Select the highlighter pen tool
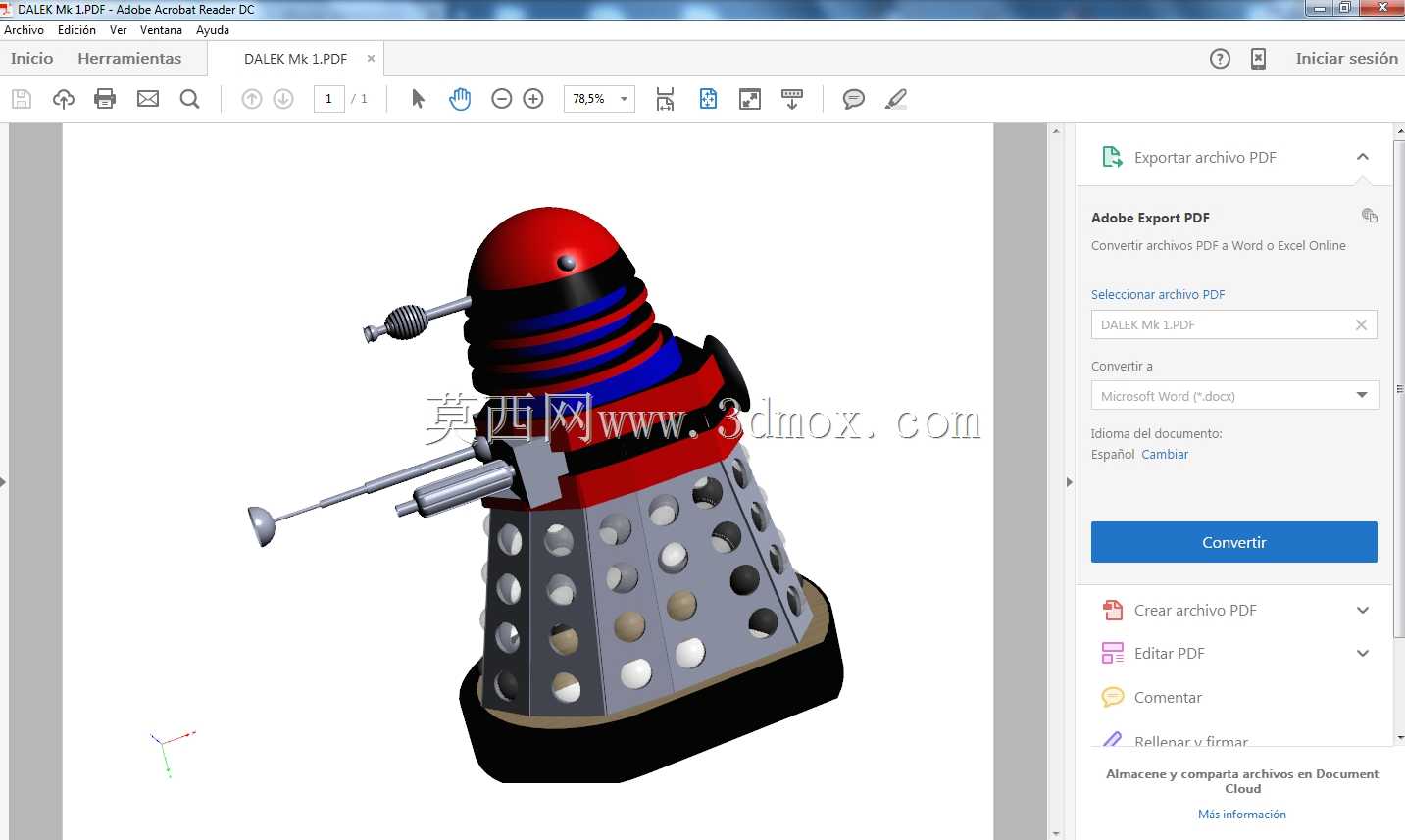This screenshot has height=840, width=1405. (x=896, y=99)
